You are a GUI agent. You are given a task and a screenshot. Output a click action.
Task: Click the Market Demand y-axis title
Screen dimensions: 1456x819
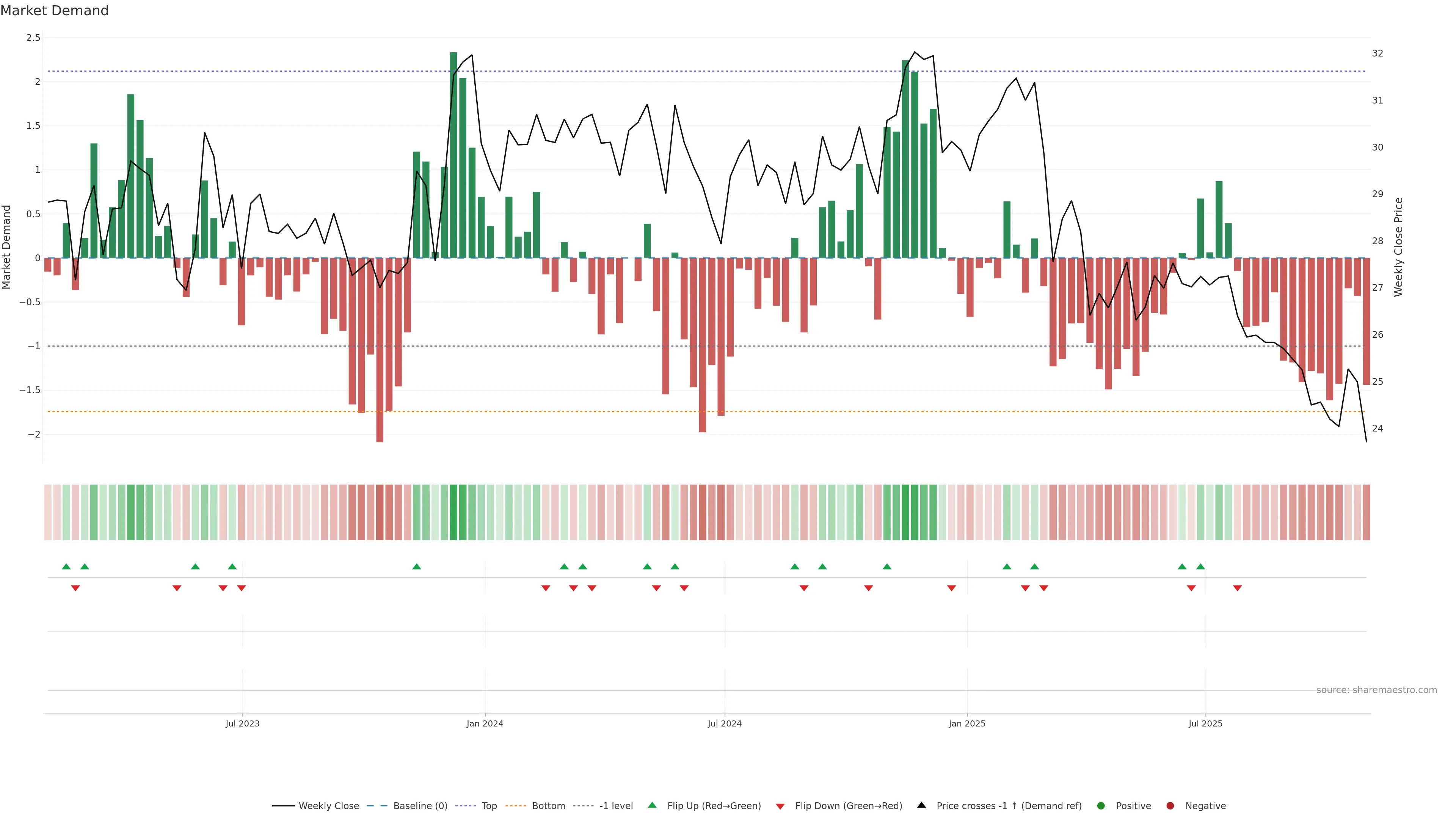click(x=7, y=247)
